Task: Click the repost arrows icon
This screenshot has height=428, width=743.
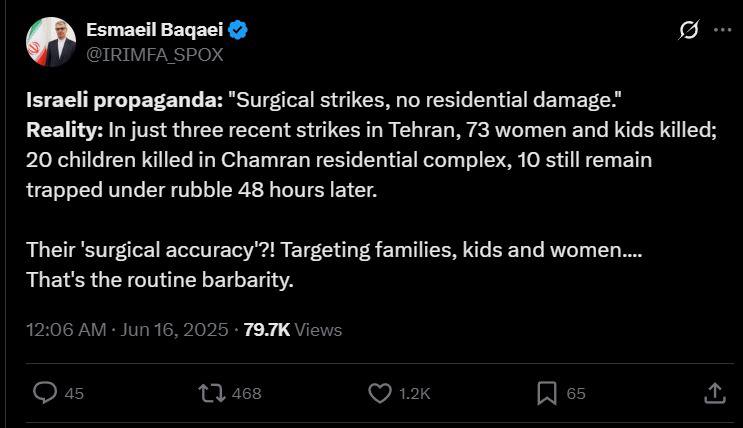Action: (212, 393)
